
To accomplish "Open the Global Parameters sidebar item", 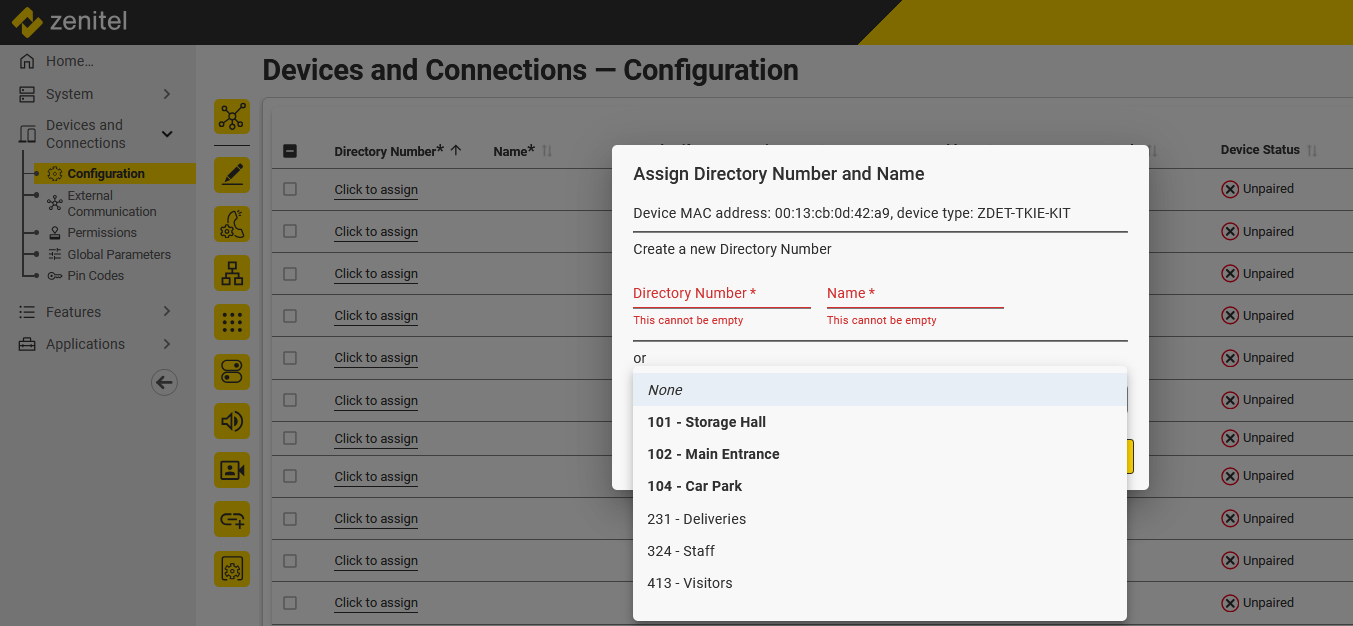I will 118,254.
